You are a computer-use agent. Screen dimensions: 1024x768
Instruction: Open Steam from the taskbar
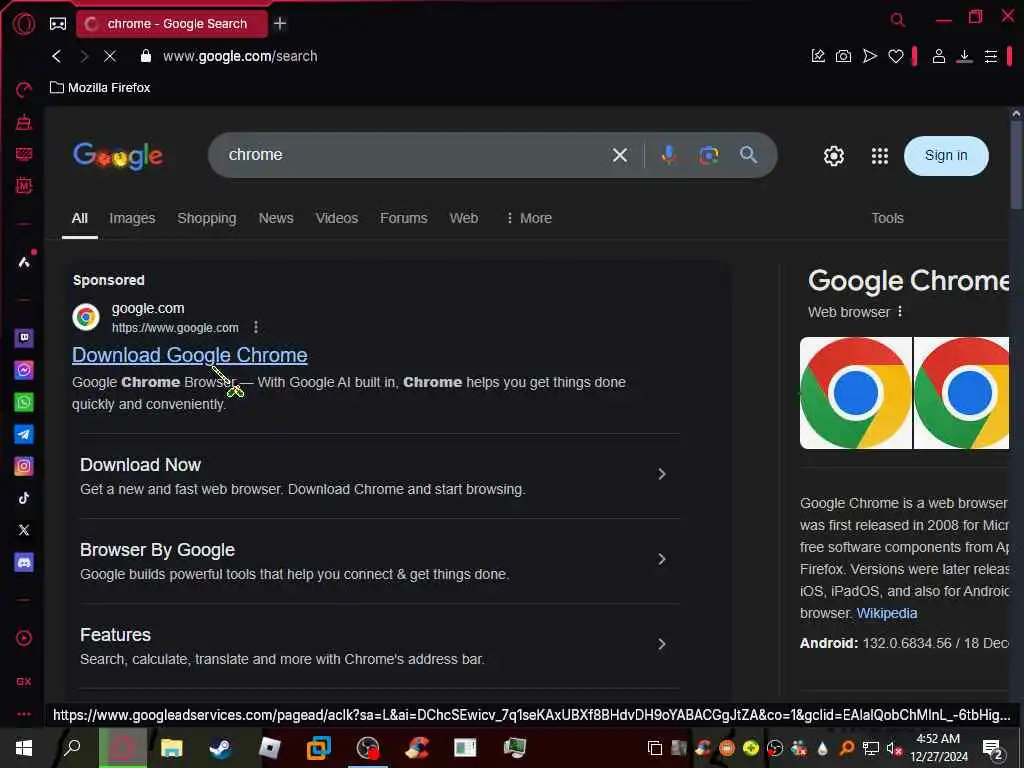220,748
